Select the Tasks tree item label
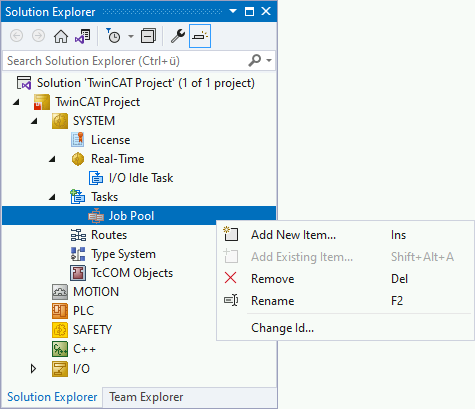 click(105, 197)
